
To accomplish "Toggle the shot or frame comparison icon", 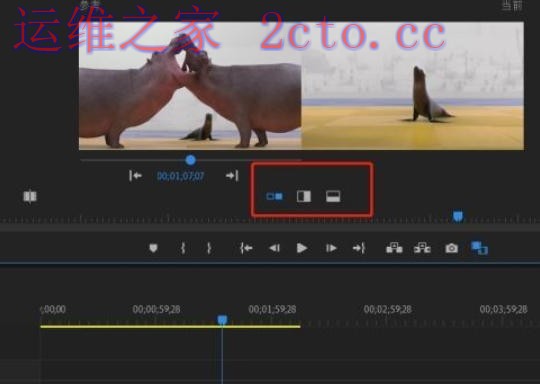I will [x=30, y=196].
